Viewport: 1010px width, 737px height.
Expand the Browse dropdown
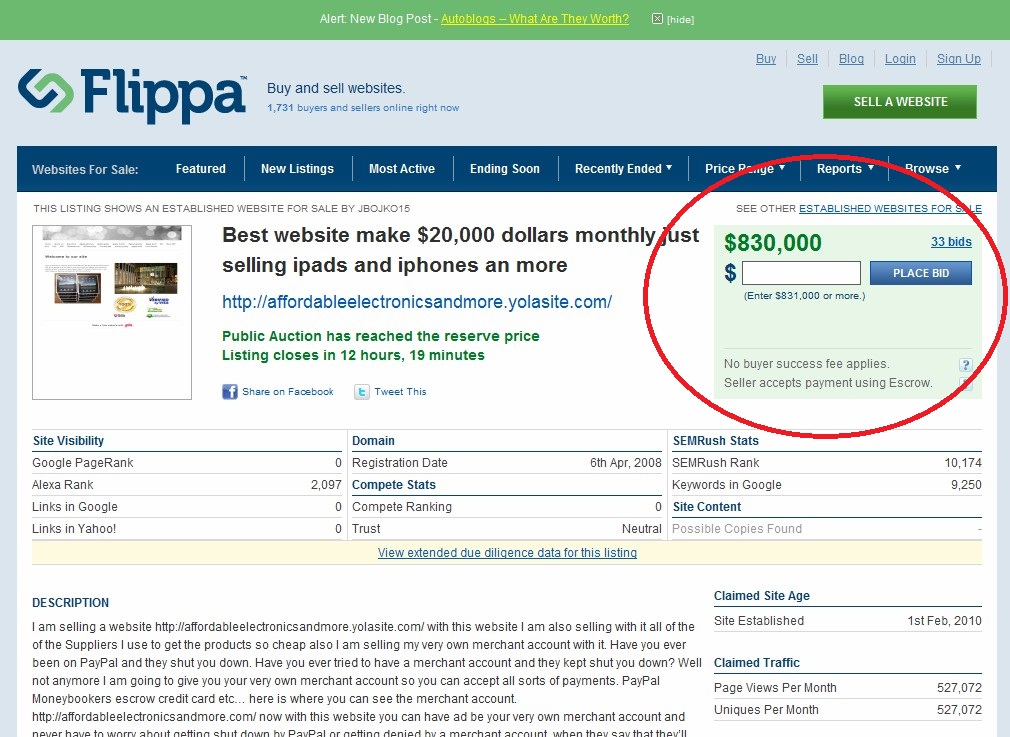point(933,169)
